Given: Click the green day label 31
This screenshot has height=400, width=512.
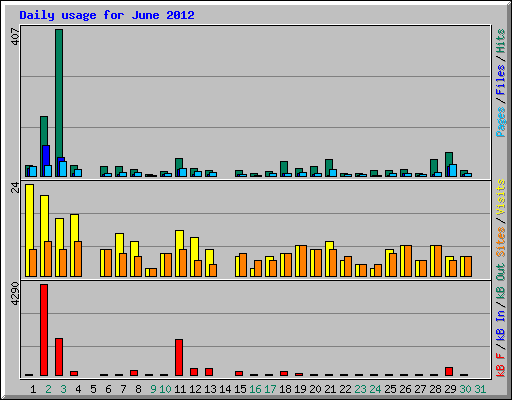Looking at the screenshot, I should 480,389.
